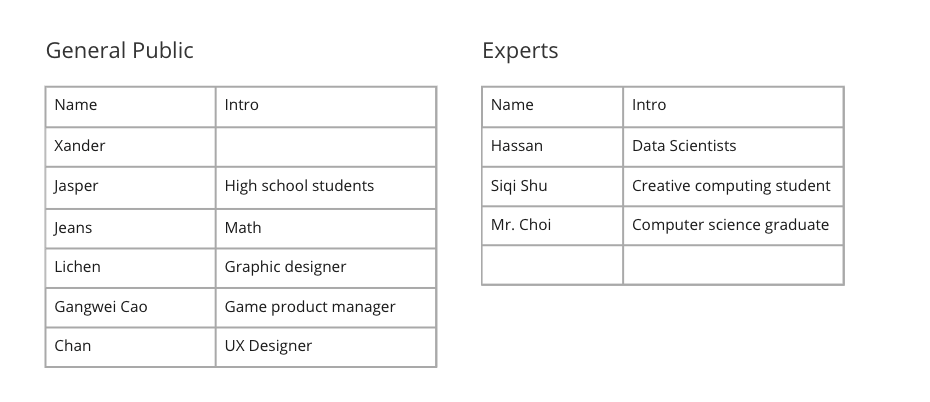Click the Data Scientists cell

[733, 146]
